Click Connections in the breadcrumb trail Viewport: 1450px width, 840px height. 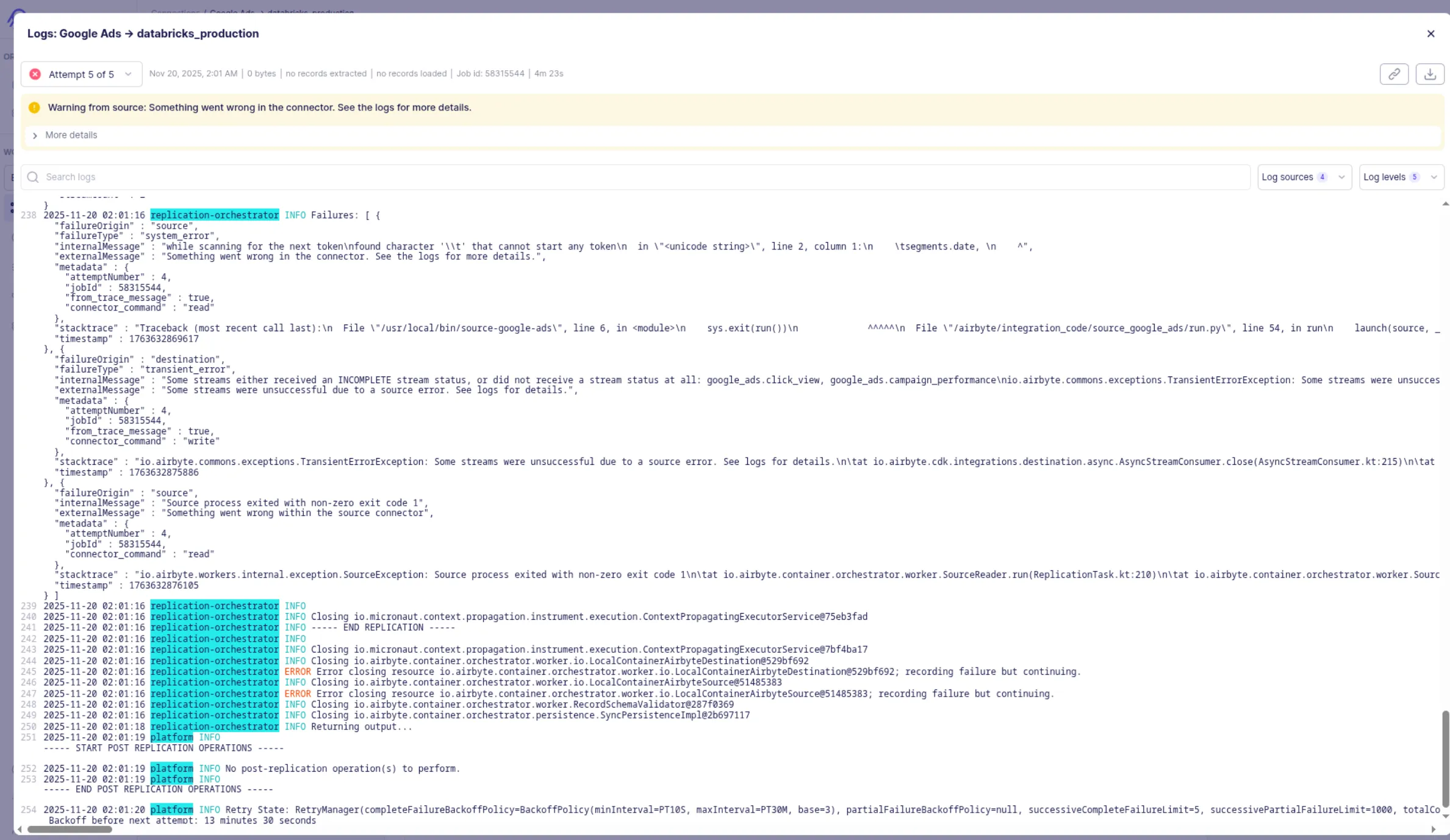click(x=174, y=13)
